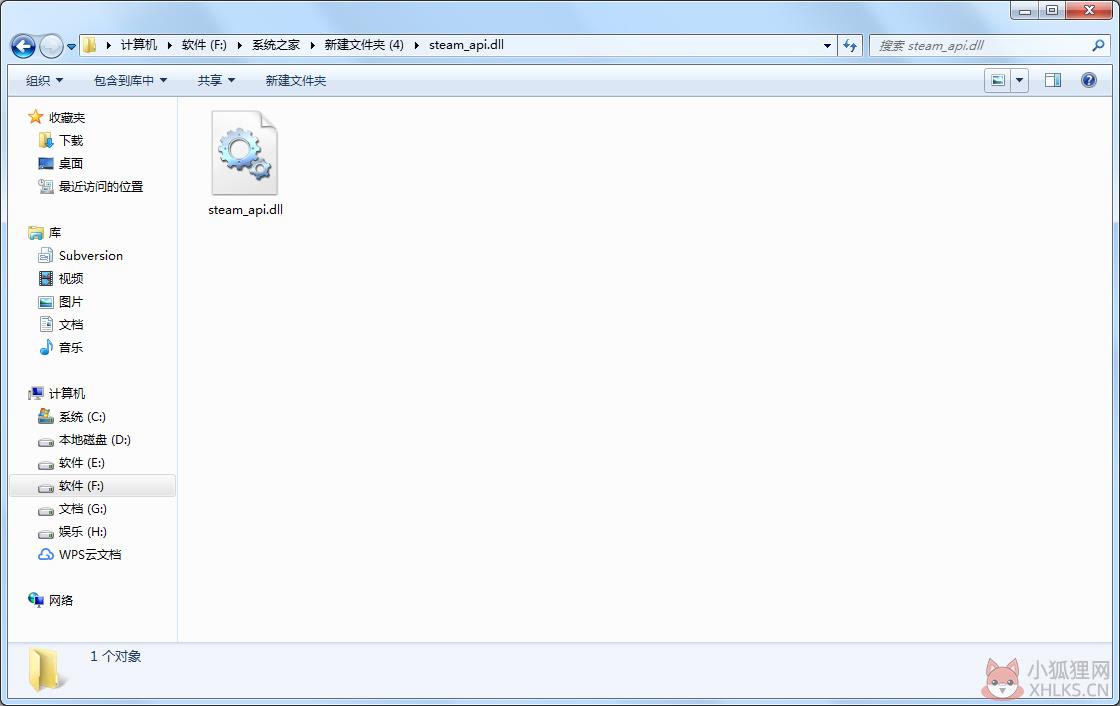Select 新建文件夹 (4) in the breadcrumb

point(364,45)
